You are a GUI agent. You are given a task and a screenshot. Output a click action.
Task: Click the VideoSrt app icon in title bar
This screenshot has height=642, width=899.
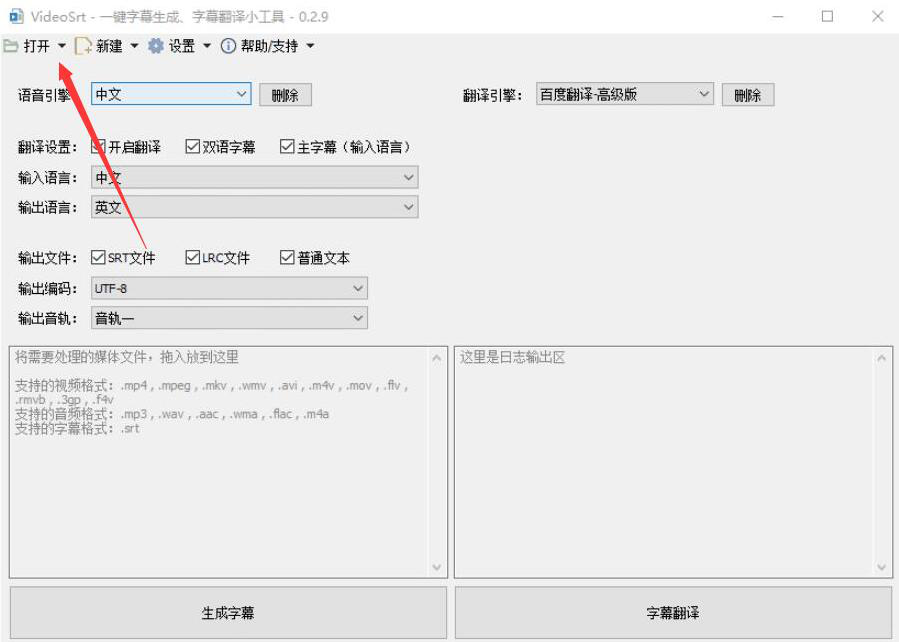(17, 16)
